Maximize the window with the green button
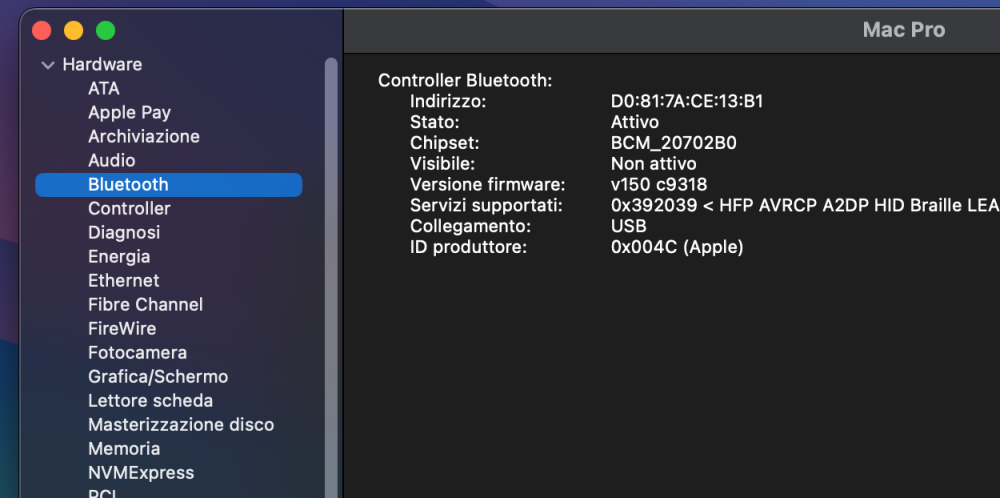The width and height of the screenshot is (1000, 498). click(105, 30)
